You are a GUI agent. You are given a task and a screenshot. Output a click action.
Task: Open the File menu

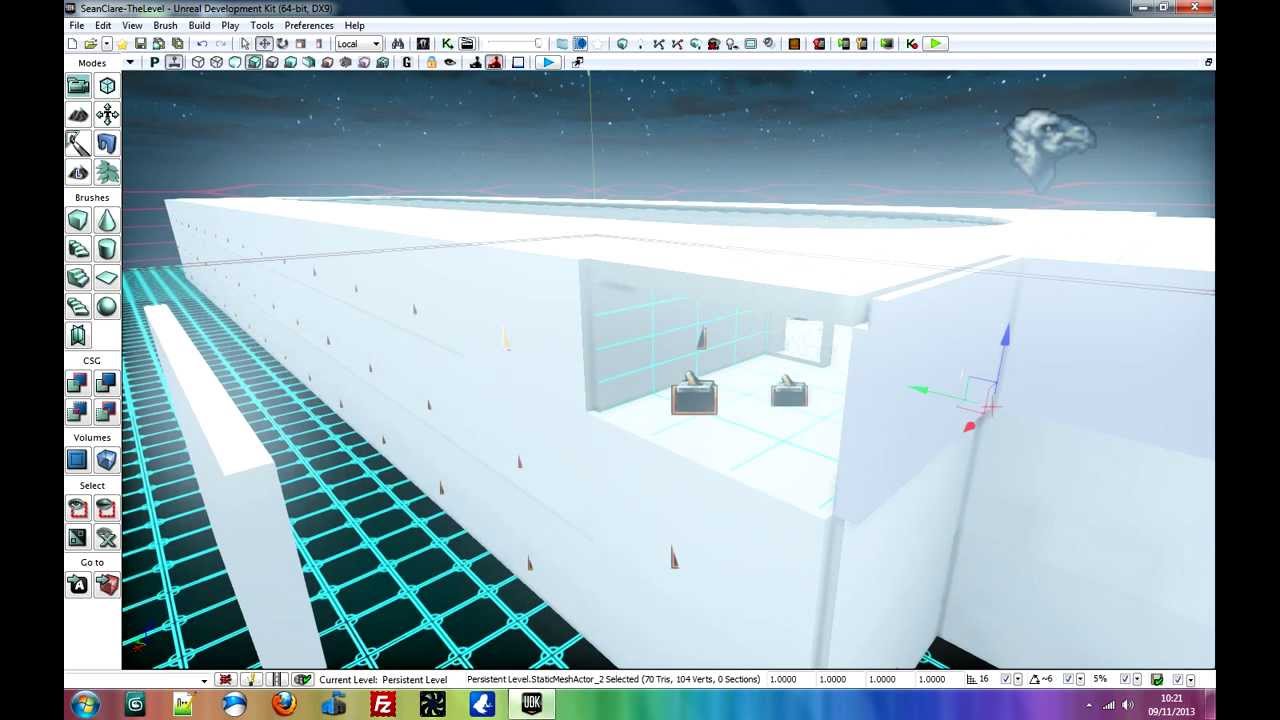tap(76, 25)
